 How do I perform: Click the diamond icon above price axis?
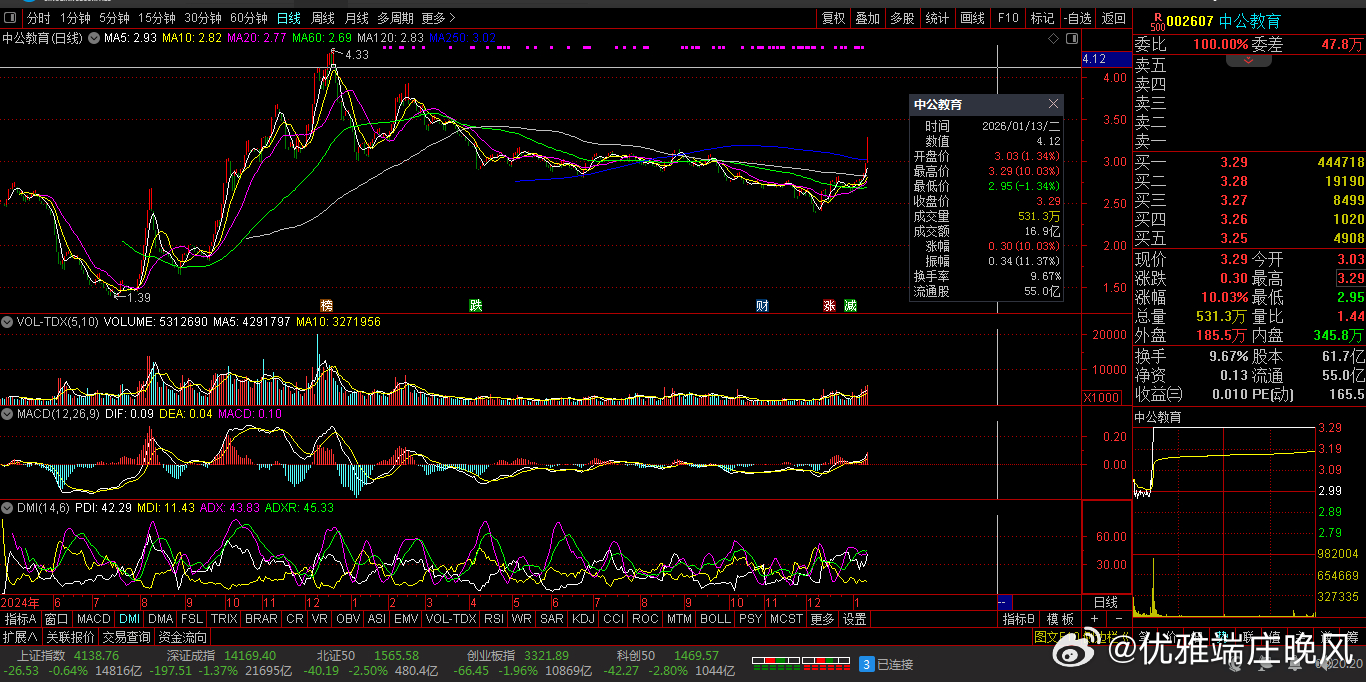tap(1053, 39)
